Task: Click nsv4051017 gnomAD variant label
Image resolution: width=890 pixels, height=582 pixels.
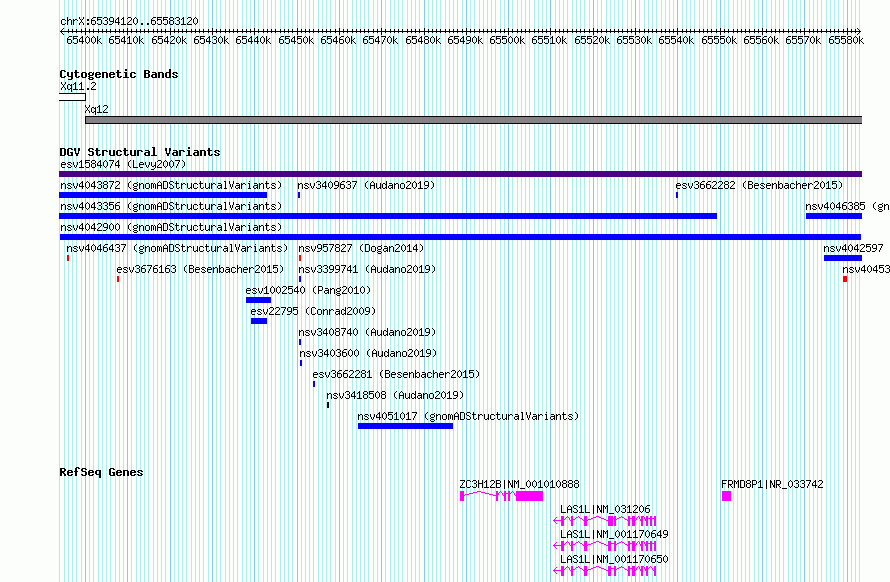Action: pos(468,417)
